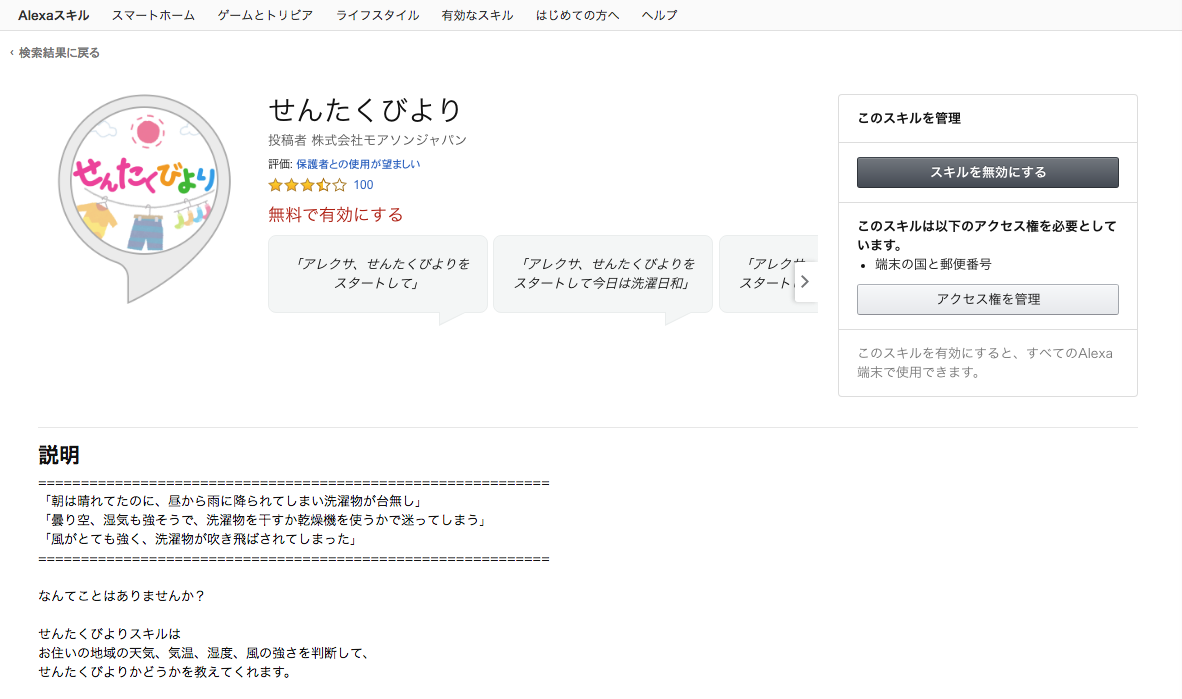Click the 説明 section heading
1182x699 pixels.
tap(59, 455)
